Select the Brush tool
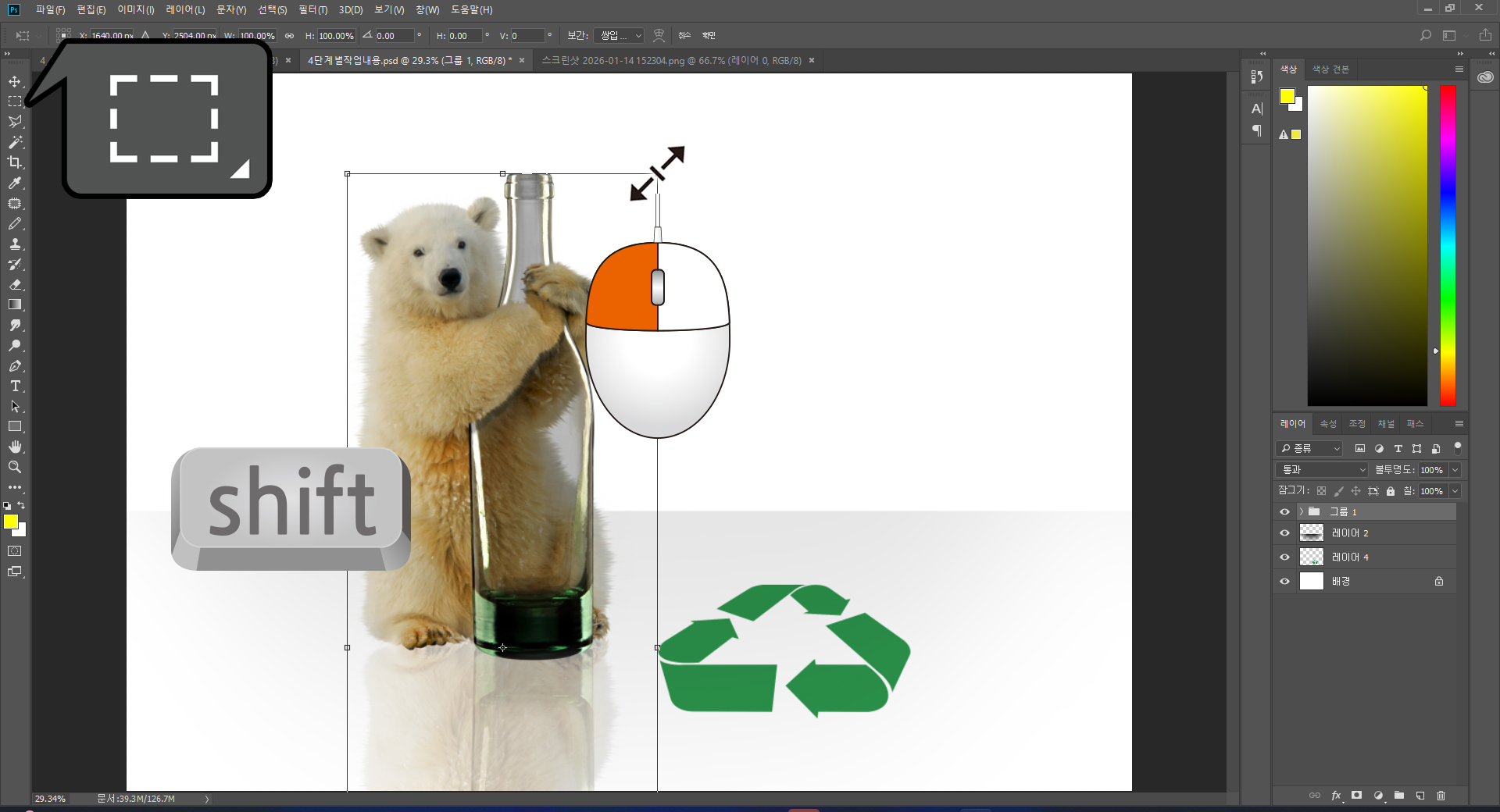The width and height of the screenshot is (1500, 812). pyautogui.click(x=15, y=223)
